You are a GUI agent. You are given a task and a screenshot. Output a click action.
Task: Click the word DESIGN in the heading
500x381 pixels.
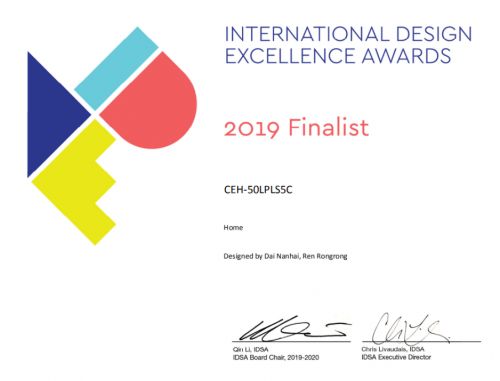pos(434,34)
